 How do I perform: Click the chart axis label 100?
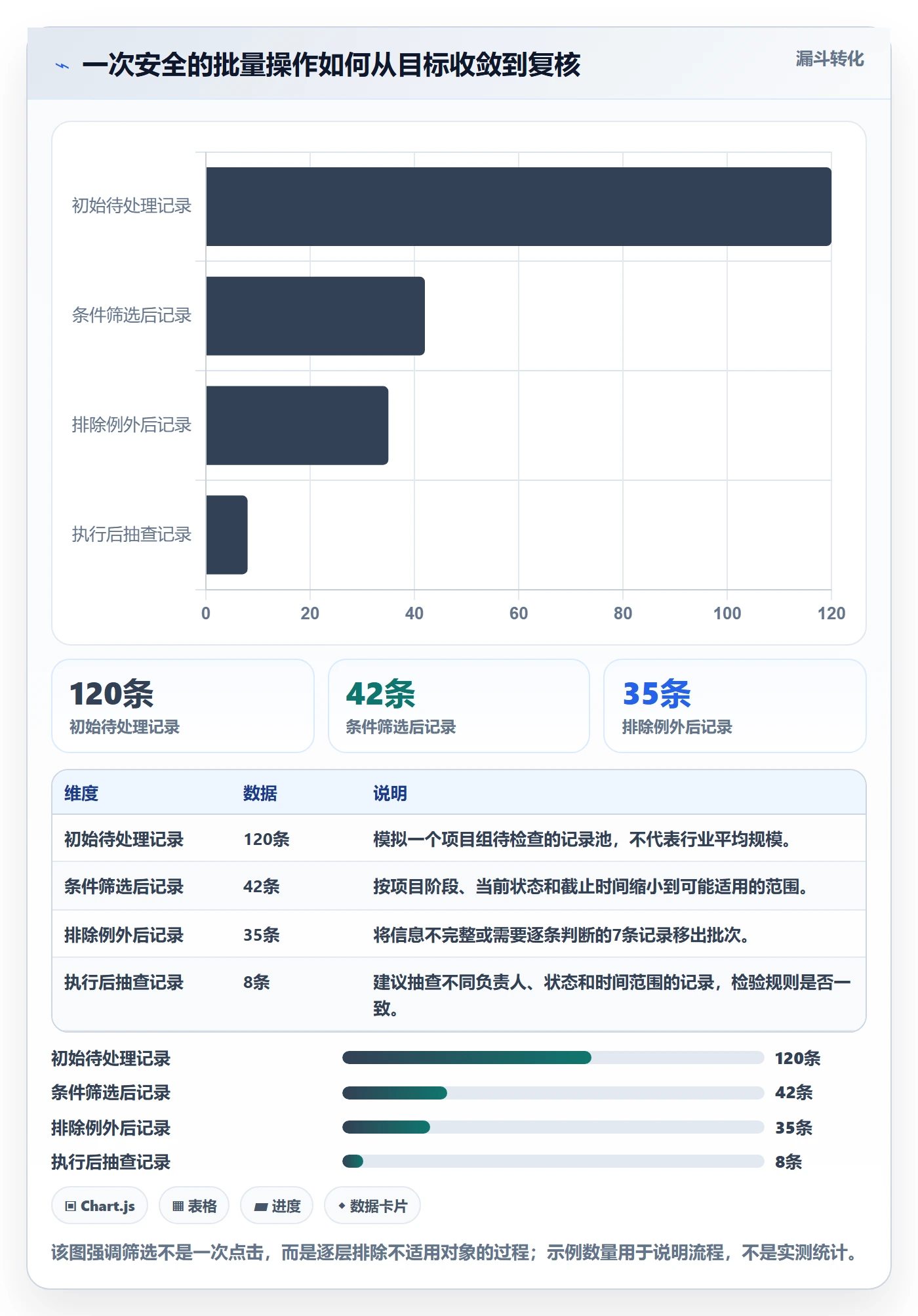[727, 613]
